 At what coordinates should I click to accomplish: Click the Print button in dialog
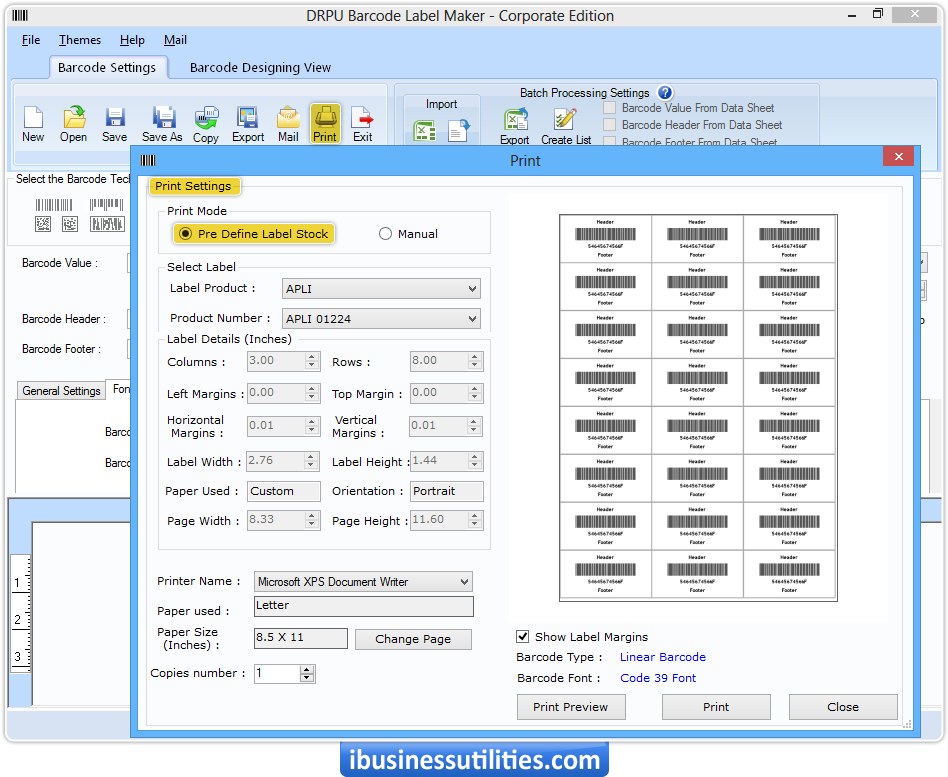[x=716, y=707]
